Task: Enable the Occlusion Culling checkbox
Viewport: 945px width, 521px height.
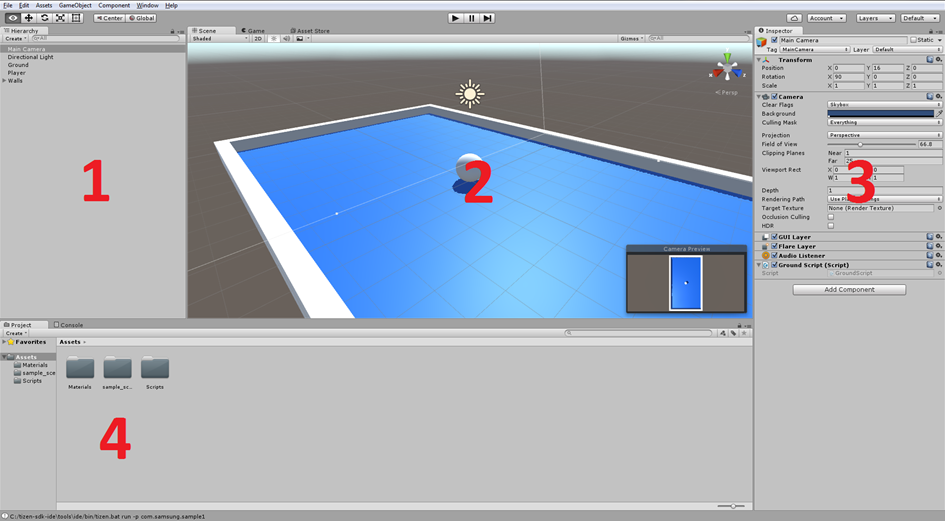Action: [x=830, y=217]
